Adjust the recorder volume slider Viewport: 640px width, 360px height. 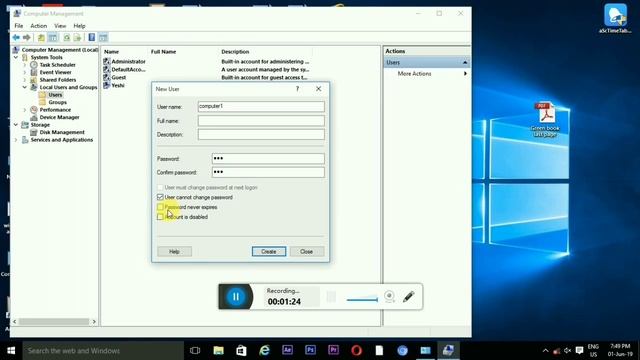(362, 299)
